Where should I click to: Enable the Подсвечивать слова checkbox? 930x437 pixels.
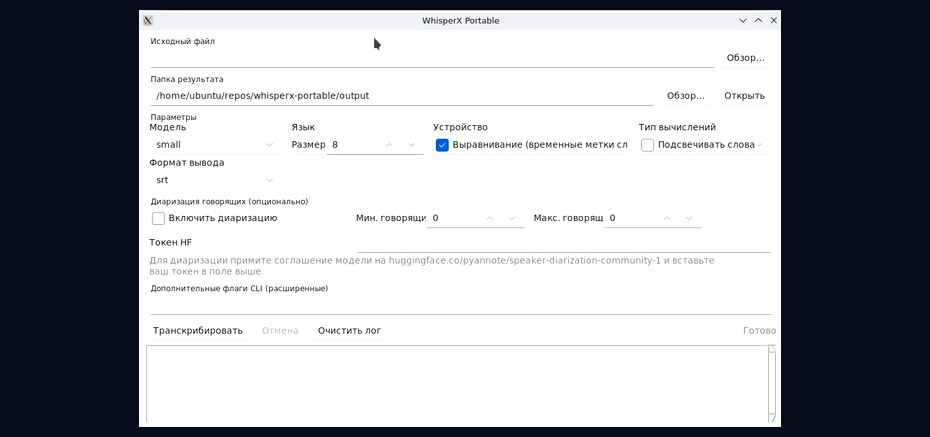click(648, 145)
